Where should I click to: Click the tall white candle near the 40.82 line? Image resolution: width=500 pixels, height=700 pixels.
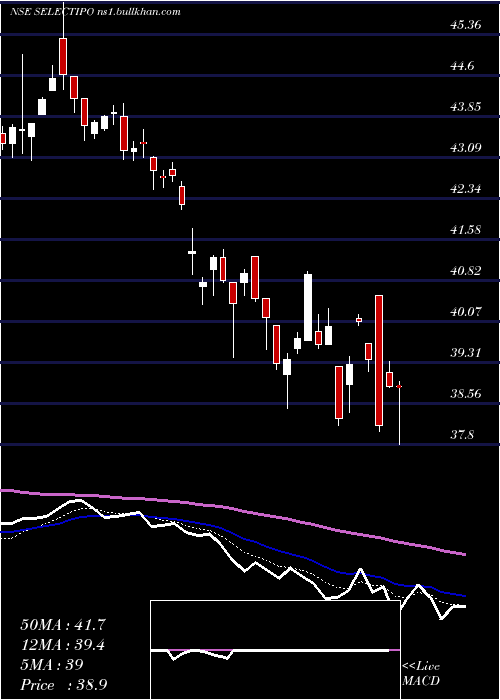pos(308,308)
